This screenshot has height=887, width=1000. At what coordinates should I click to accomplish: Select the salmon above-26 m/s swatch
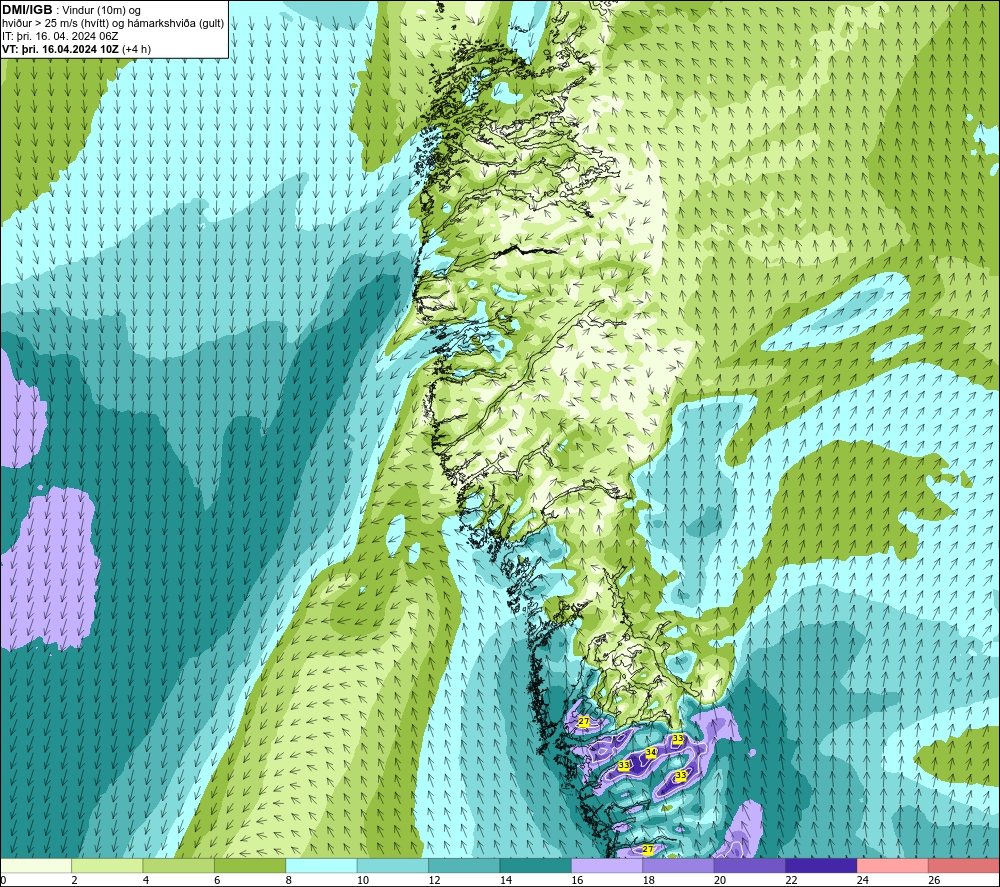tap(964, 865)
